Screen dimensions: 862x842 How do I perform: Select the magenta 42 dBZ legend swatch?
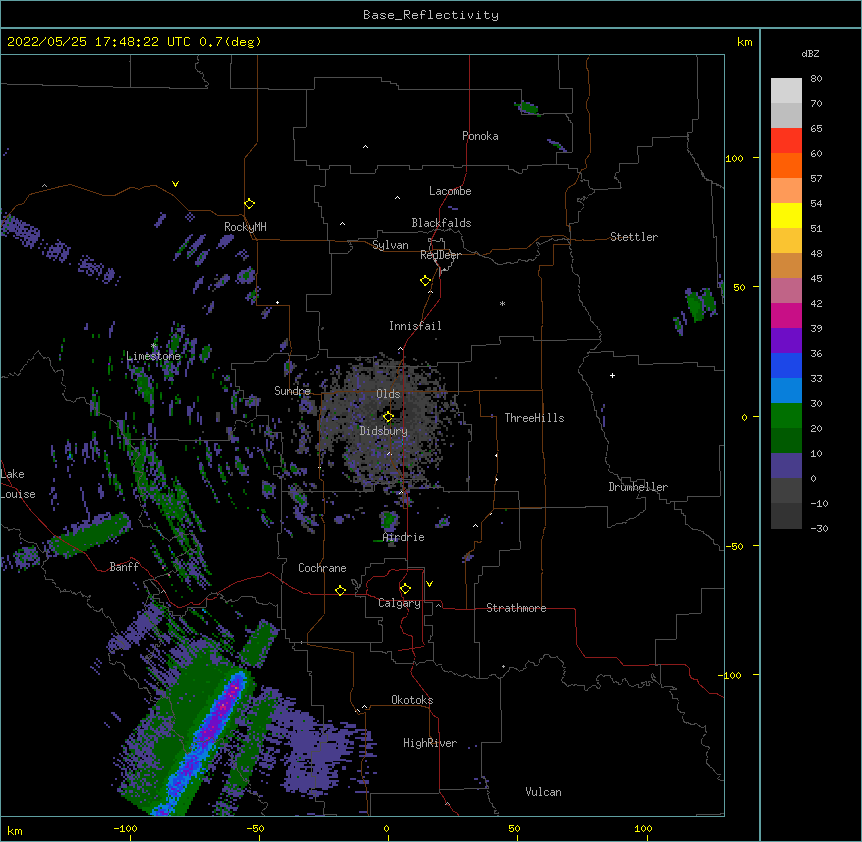(786, 315)
